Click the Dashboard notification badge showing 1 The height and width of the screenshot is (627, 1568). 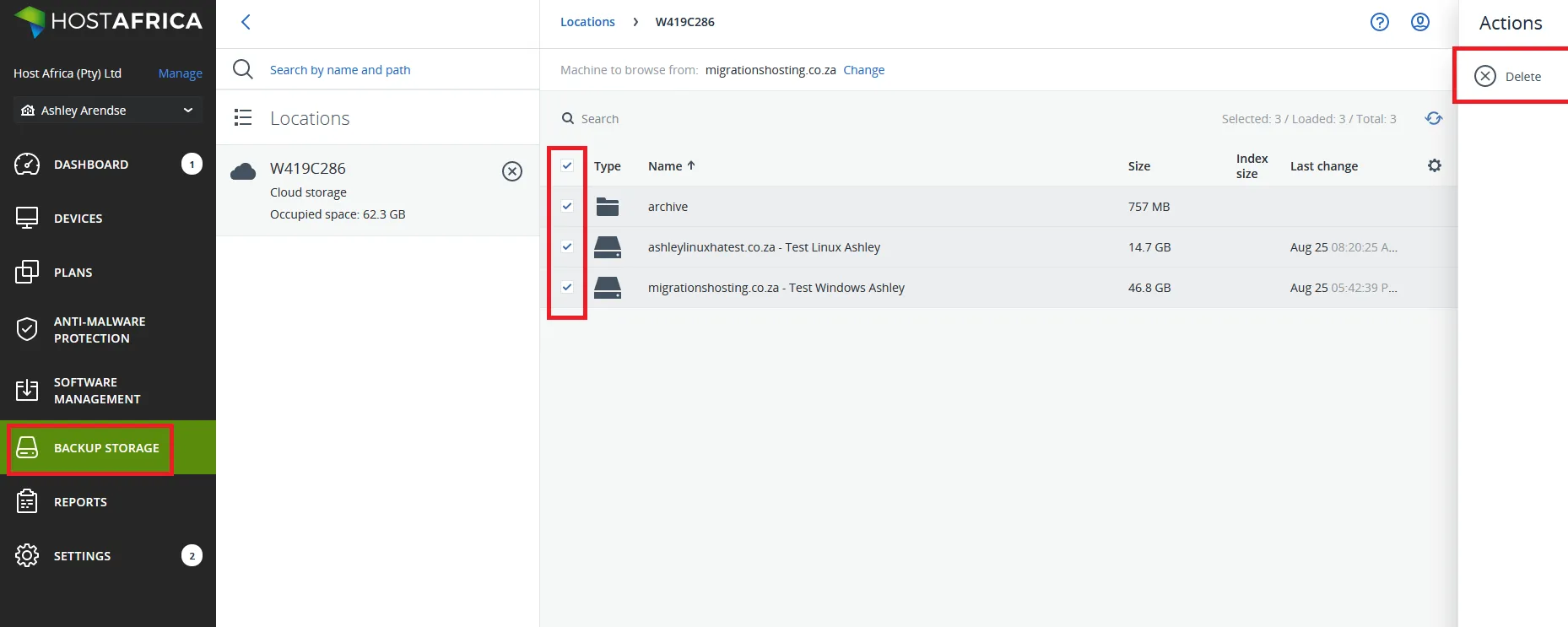coord(192,164)
